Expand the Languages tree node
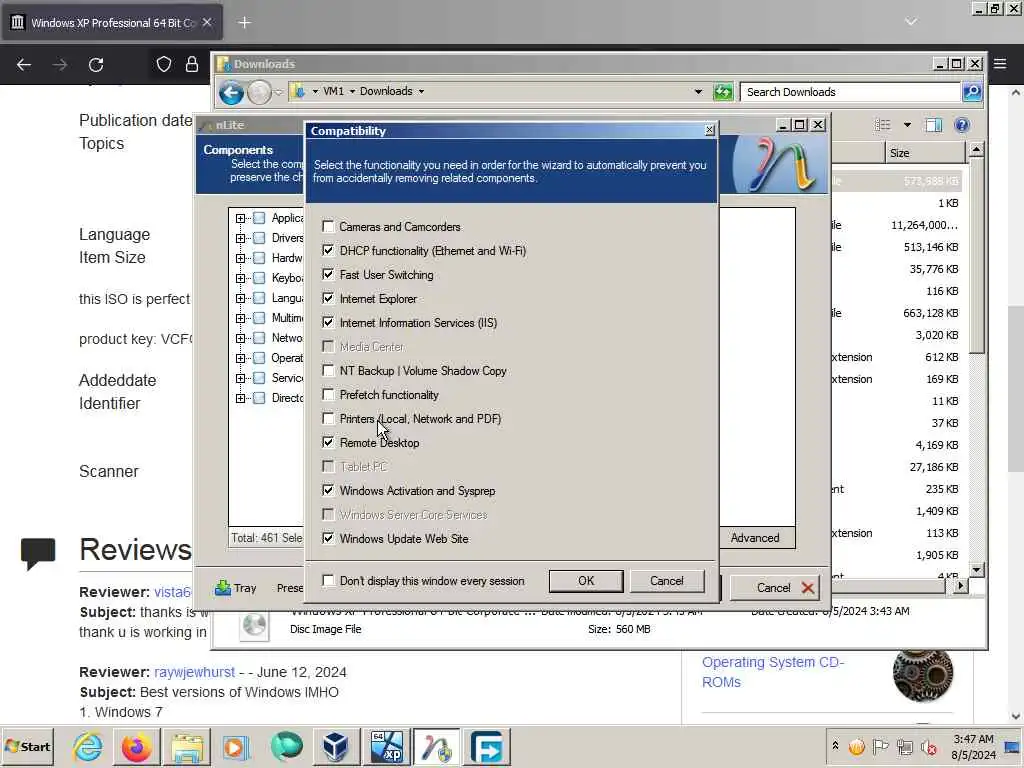The image size is (1024, 768). [x=240, y=298]
